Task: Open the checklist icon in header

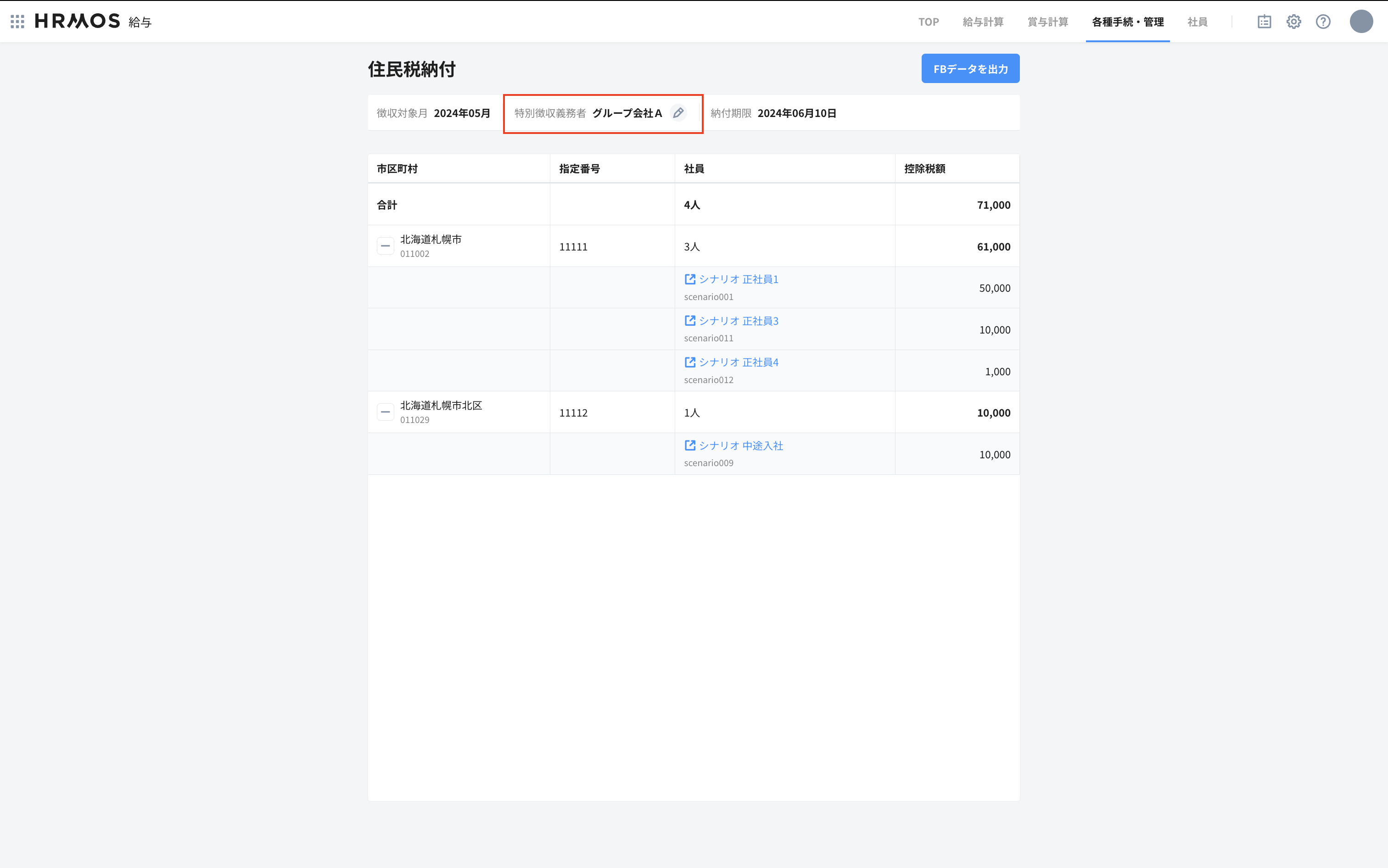Action: coord(1264,22)
